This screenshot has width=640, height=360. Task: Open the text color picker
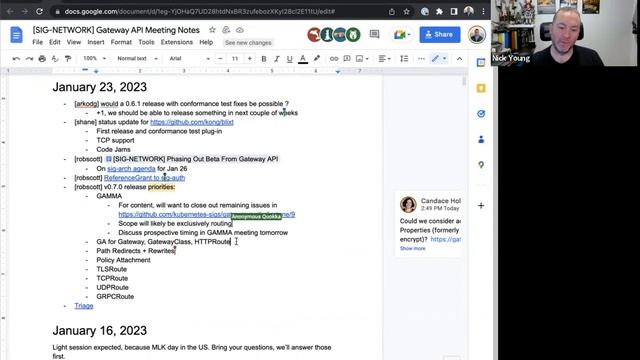[x=303, y=59]
